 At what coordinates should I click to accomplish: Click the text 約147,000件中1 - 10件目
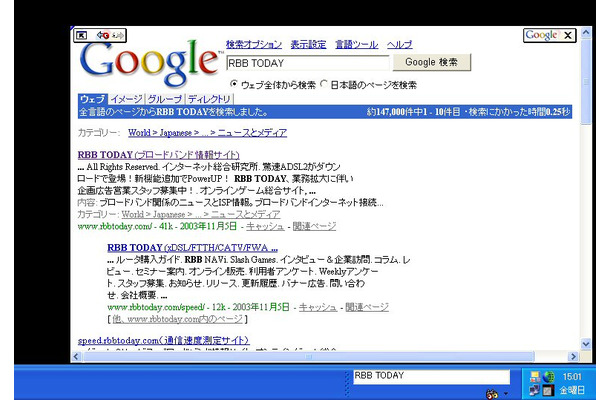pos(413,112)
